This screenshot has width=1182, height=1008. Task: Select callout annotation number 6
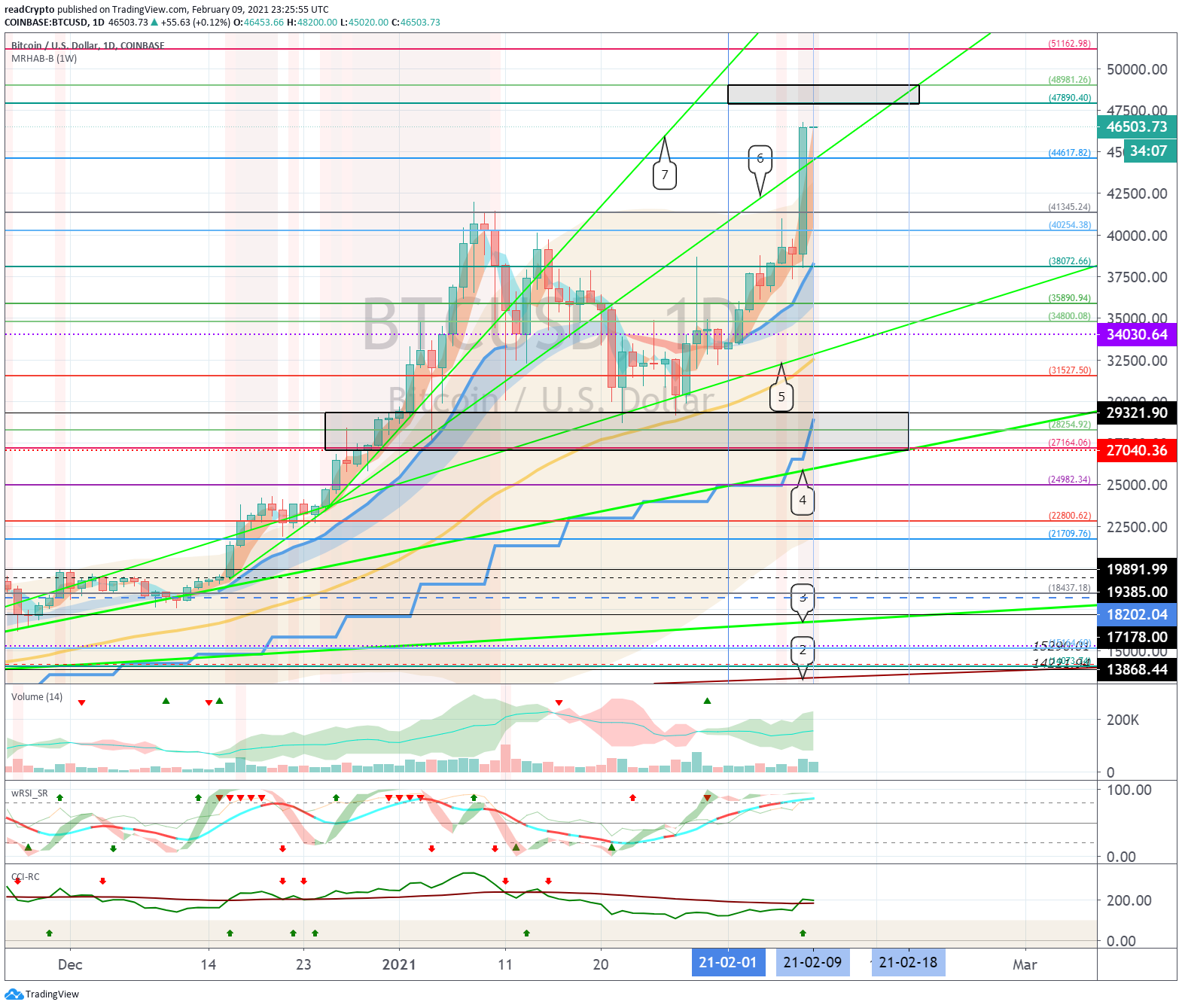coord(760,158)
